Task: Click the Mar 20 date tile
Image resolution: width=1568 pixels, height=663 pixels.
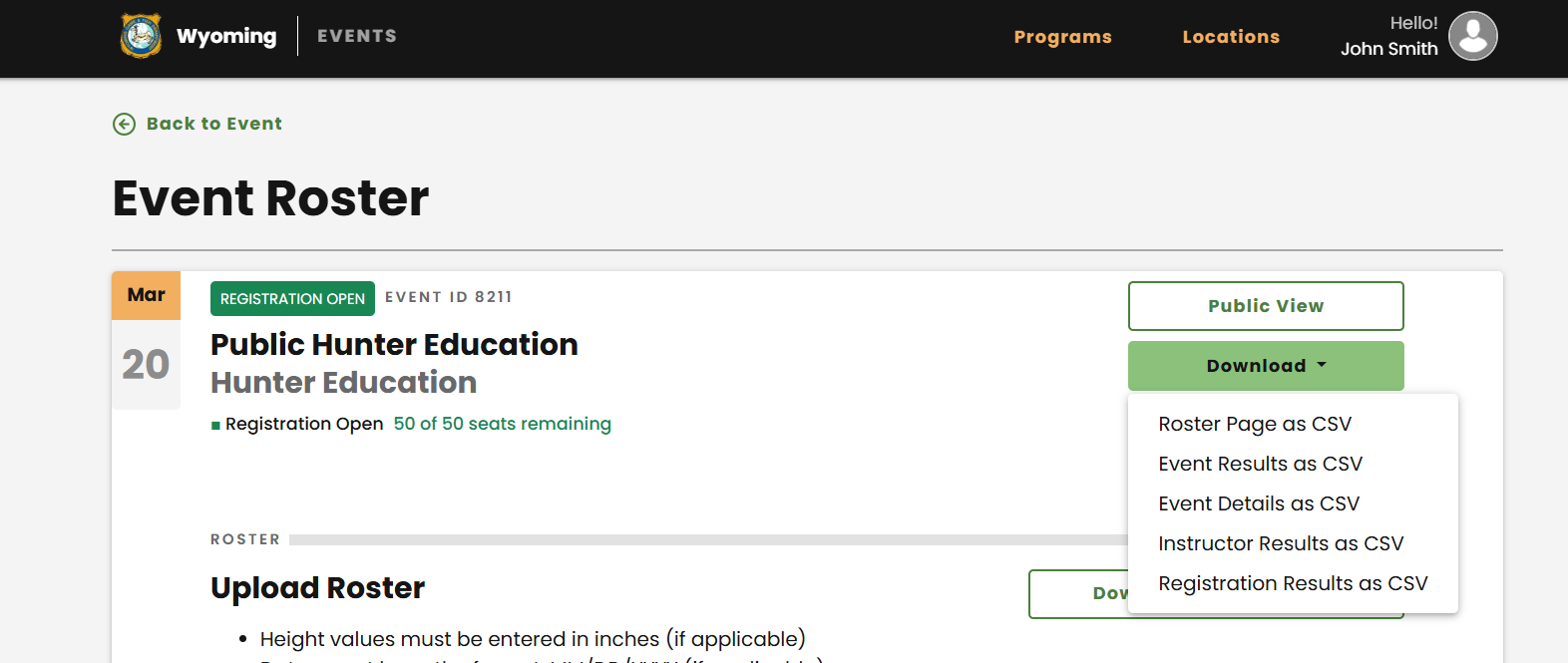Action: 146,340
